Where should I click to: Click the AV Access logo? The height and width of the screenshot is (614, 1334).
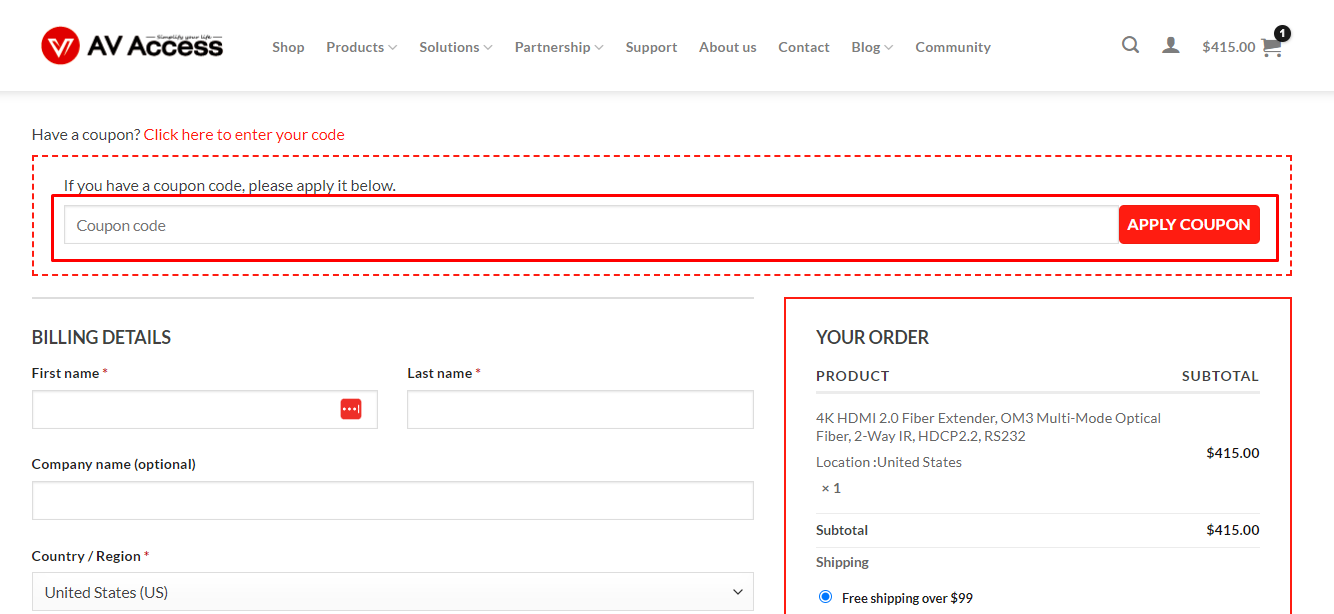[132, 46]
